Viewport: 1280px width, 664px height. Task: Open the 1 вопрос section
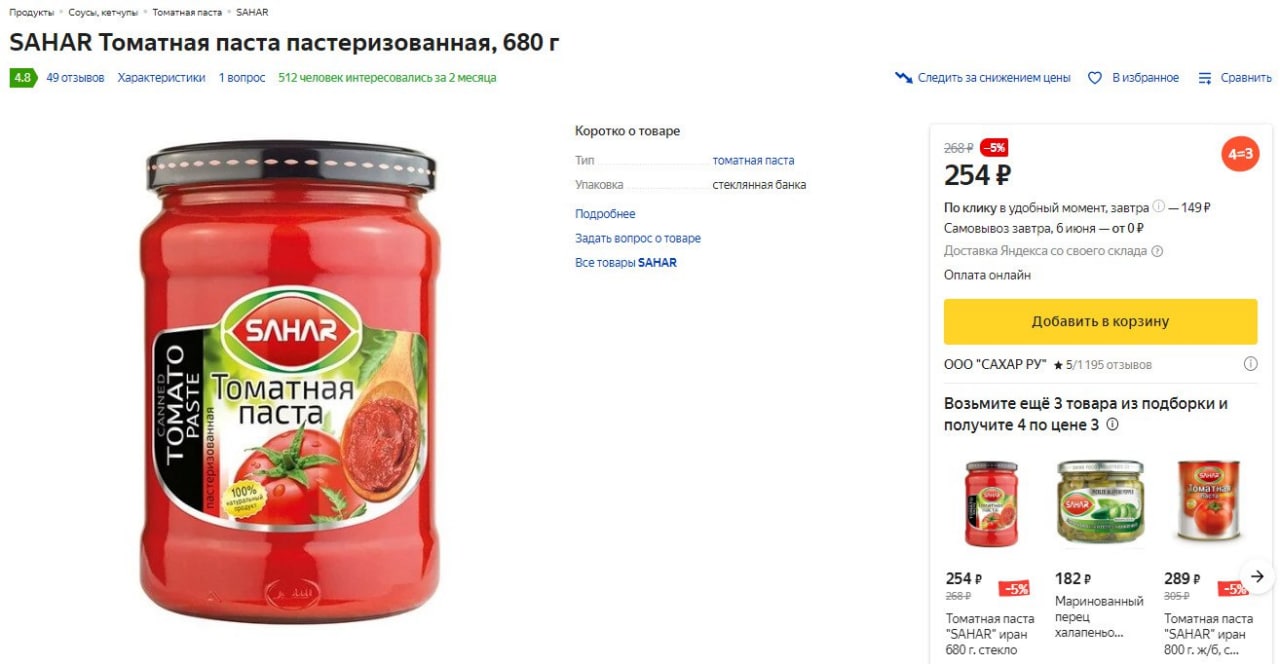[242, 78]
